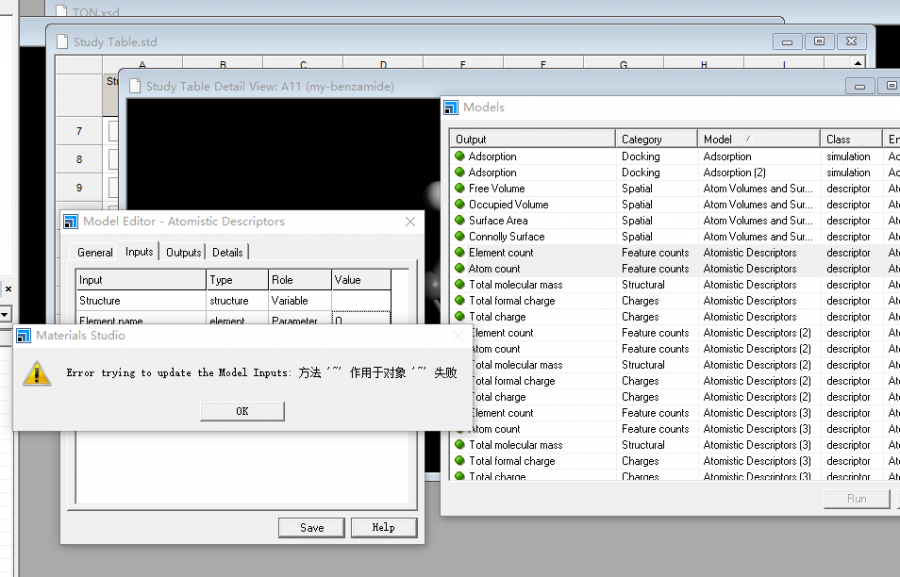Click green icon beside Surface Area
Screen dimensions: 900x577
click(460, 220)
